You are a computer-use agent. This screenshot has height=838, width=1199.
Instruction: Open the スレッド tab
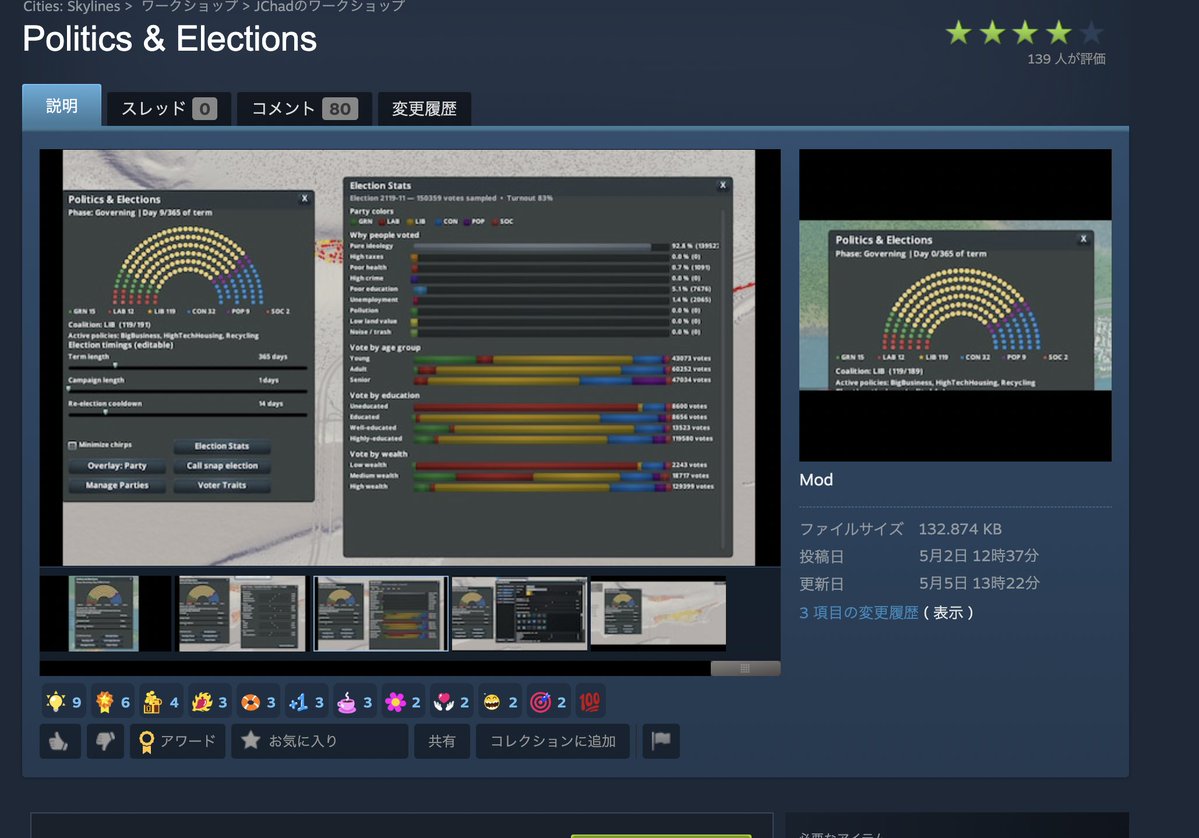coord(168,109)
